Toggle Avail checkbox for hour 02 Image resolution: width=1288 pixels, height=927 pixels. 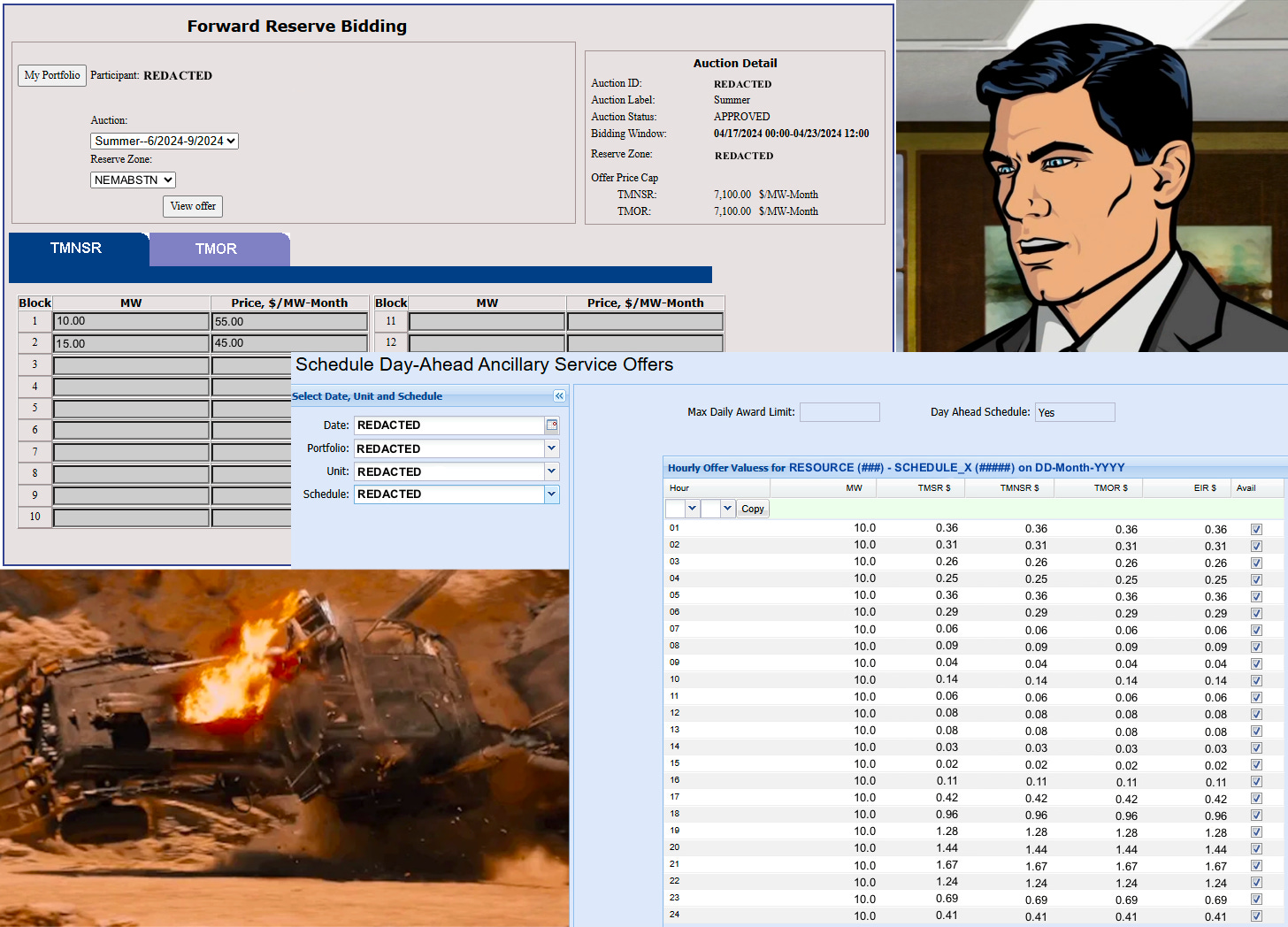pos(1256,547)
